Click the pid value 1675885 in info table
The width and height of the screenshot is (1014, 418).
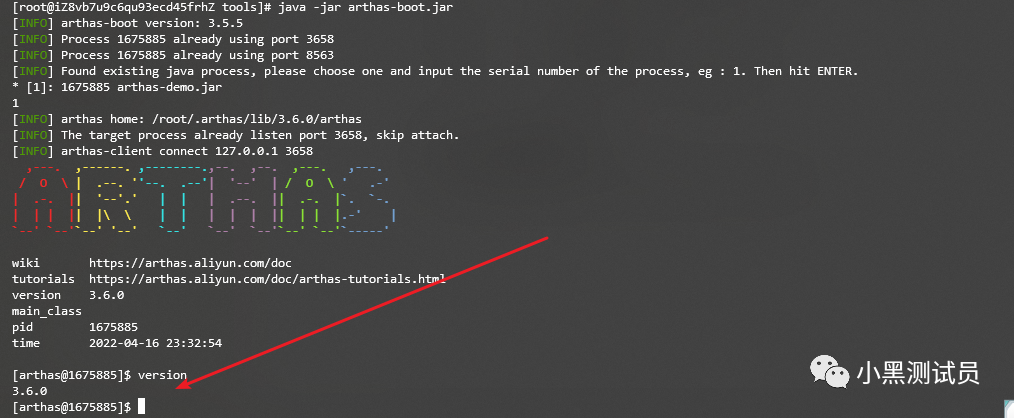[x=113, y=327]
